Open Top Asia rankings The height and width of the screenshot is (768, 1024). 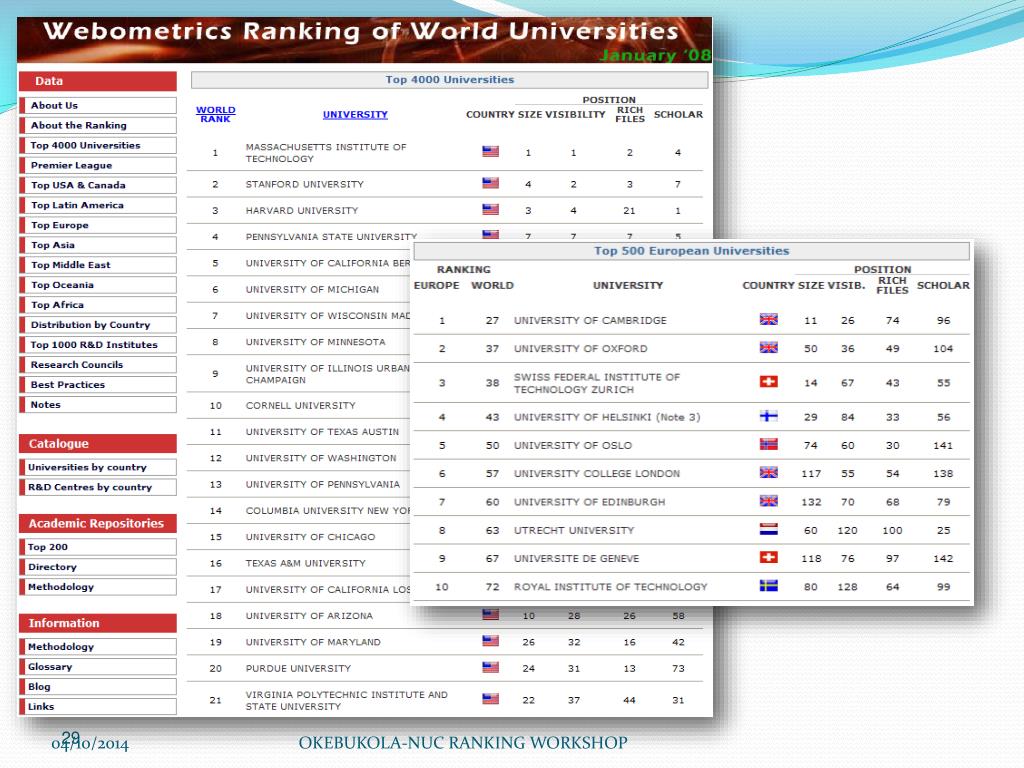[x=98, y=245]
